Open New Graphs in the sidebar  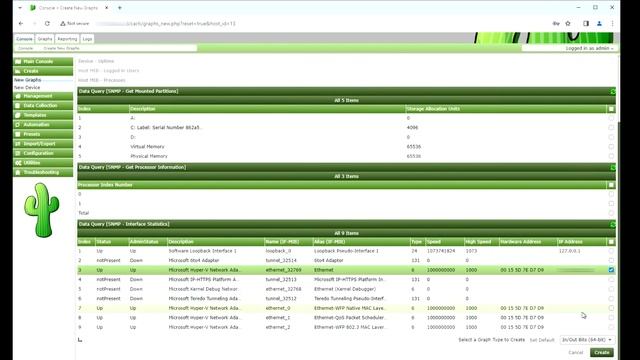[x=28, y=80]
